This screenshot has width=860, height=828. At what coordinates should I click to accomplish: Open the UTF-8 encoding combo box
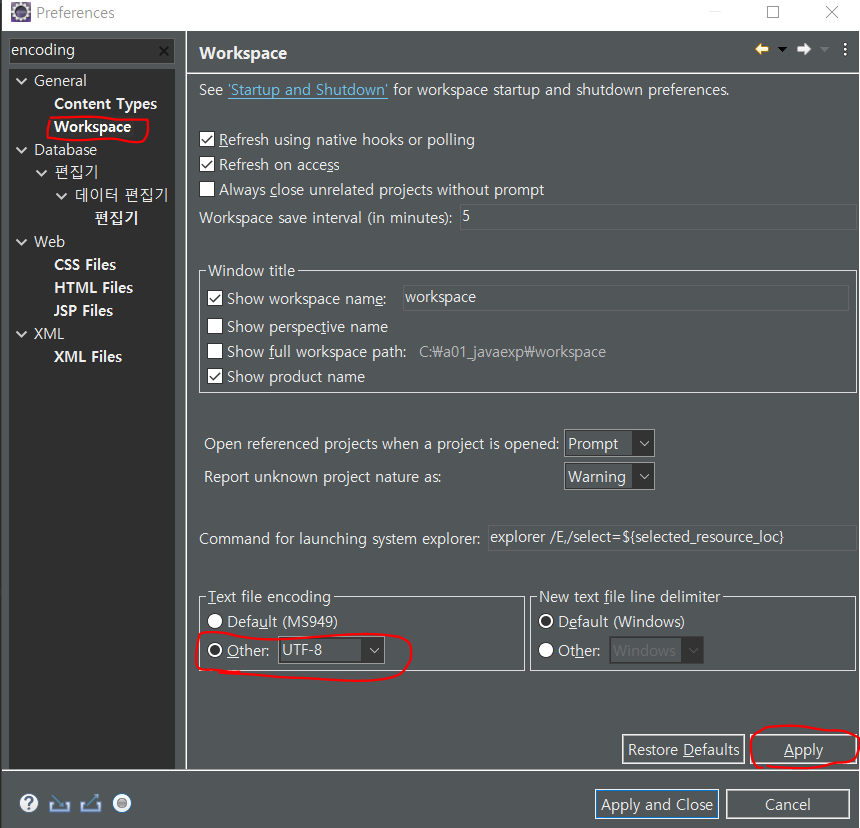331,650
